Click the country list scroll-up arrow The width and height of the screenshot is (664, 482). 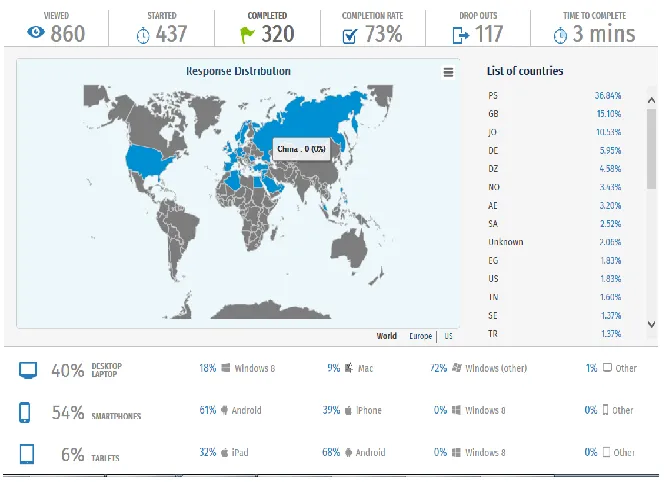(652, 100)
